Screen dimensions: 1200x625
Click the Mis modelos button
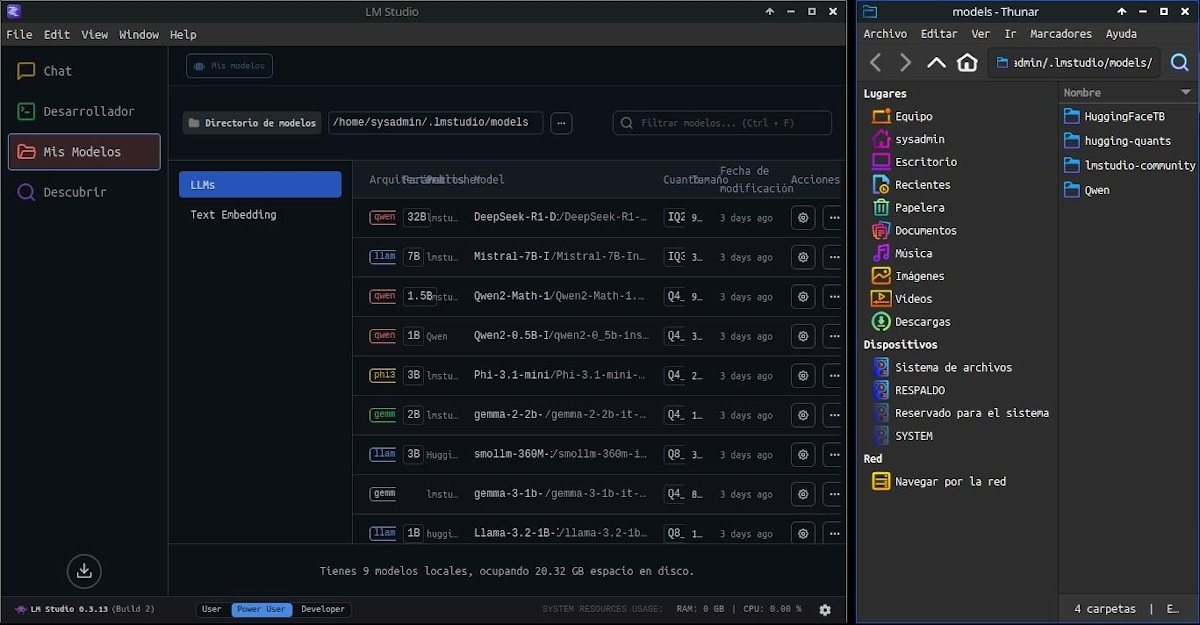coord(229,66)
